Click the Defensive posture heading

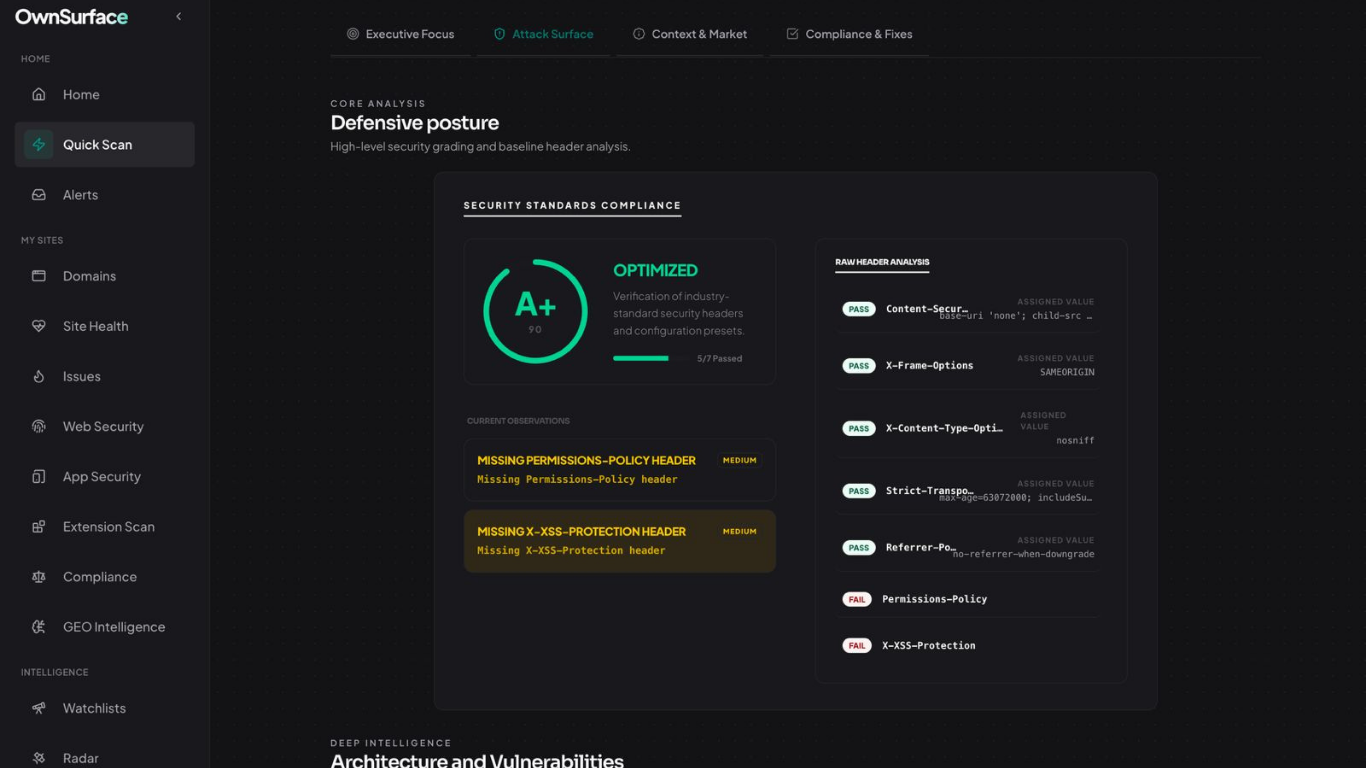(415, 123)
